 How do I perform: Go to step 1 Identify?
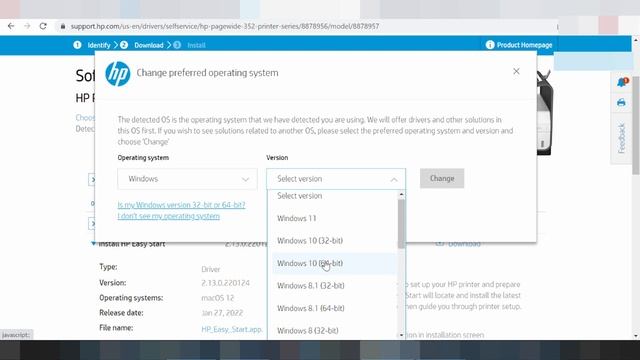pyautogui.click(x=92, y=45)
